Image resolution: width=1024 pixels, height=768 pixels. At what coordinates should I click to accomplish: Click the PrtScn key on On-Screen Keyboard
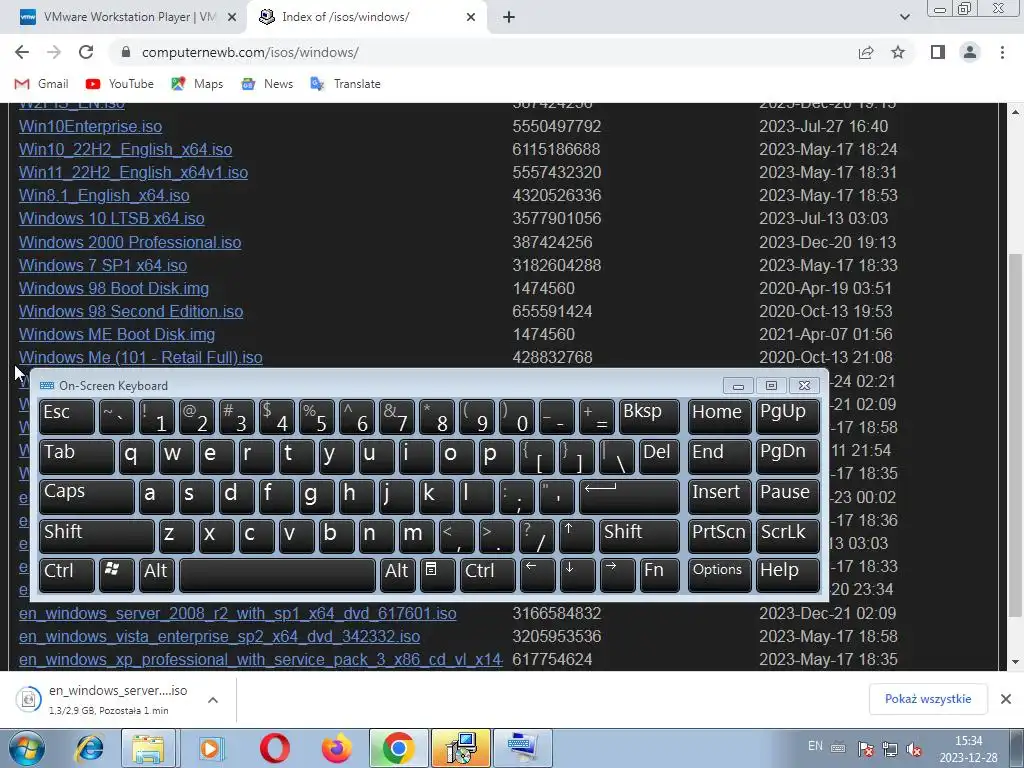(x=720, y=536)
